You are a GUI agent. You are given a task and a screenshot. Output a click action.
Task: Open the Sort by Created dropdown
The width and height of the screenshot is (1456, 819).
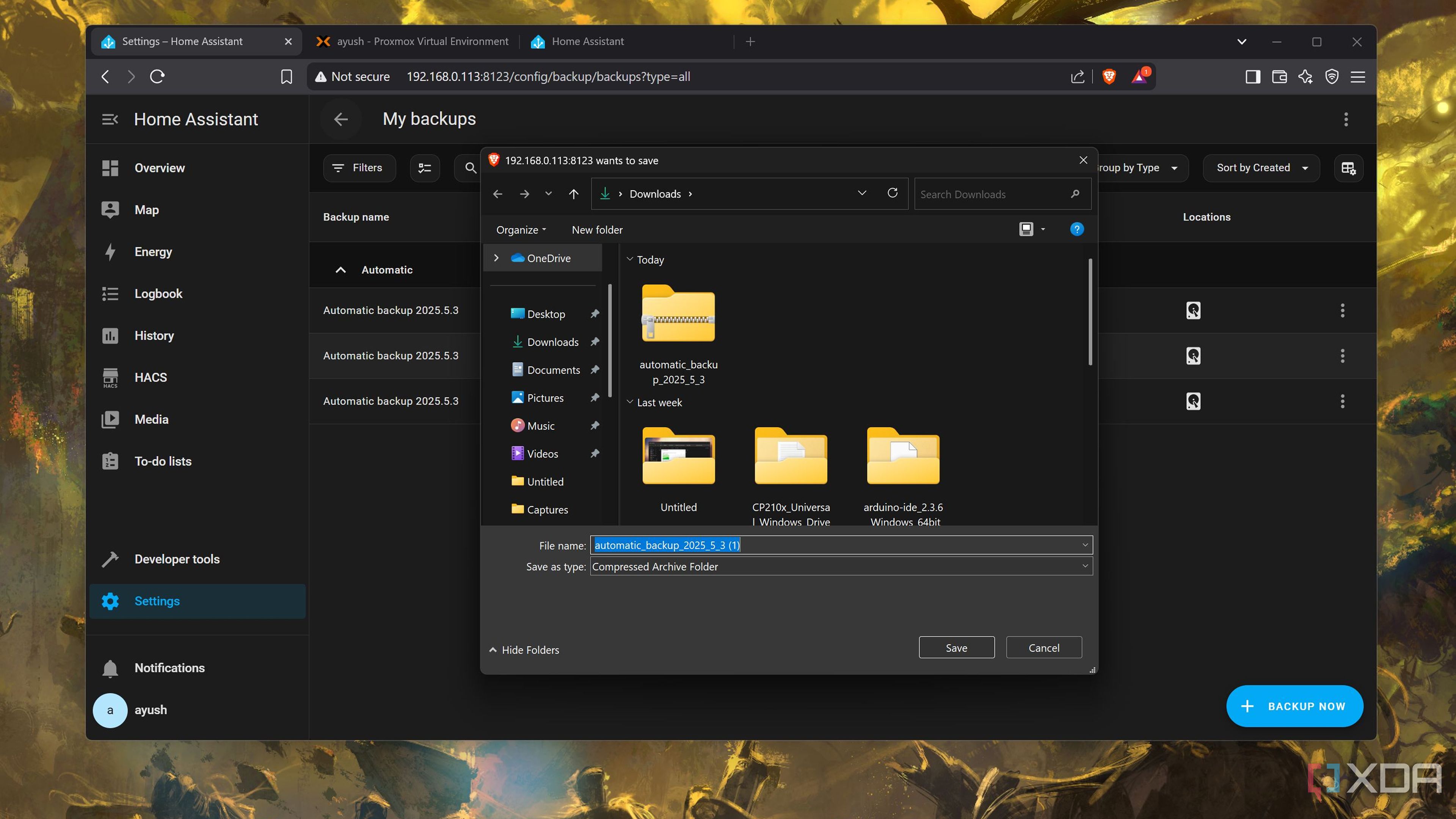[1261, 168]
